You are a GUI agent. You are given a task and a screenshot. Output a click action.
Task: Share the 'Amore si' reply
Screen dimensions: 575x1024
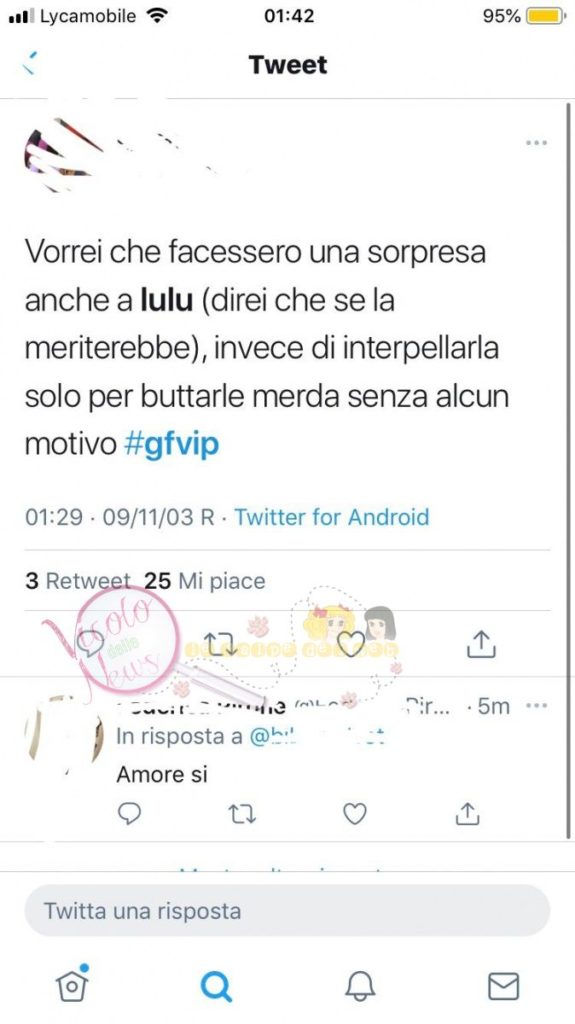point(467,814)
